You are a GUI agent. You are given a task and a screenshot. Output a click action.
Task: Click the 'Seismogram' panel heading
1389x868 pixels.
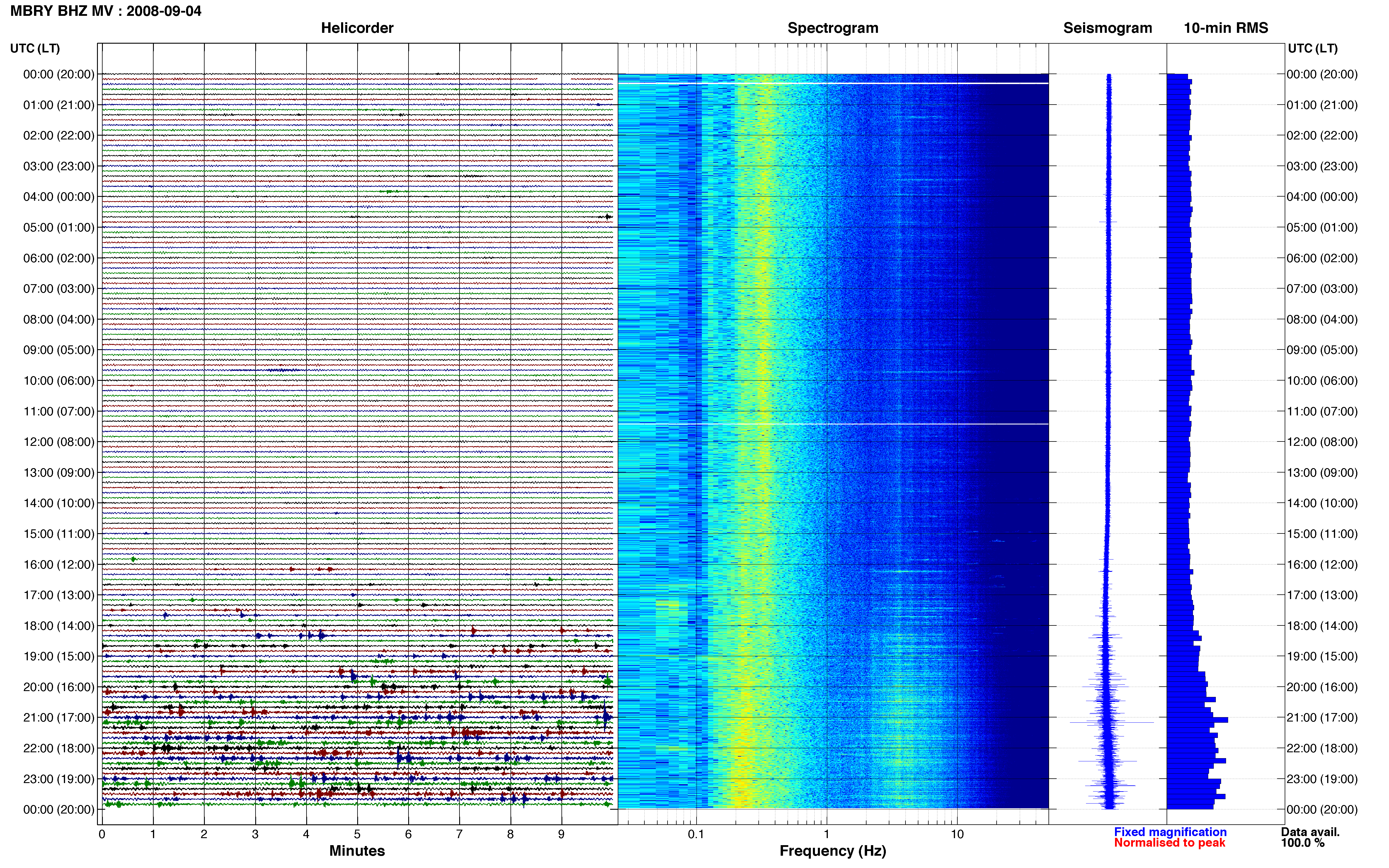(x=1108, y=28)
